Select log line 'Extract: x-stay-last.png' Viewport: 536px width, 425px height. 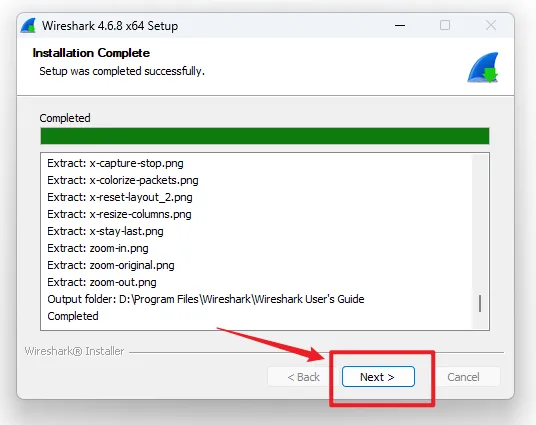coord(105,231)
